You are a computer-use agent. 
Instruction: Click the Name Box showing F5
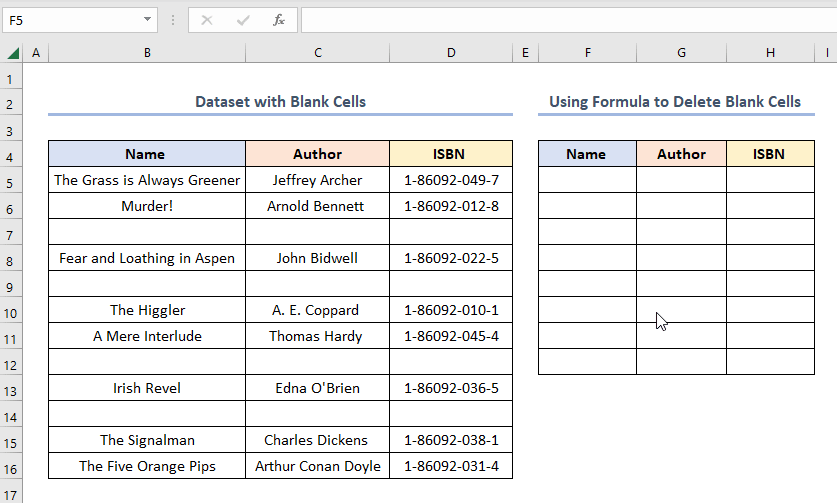pyautogui.click(x=70, y=19)
